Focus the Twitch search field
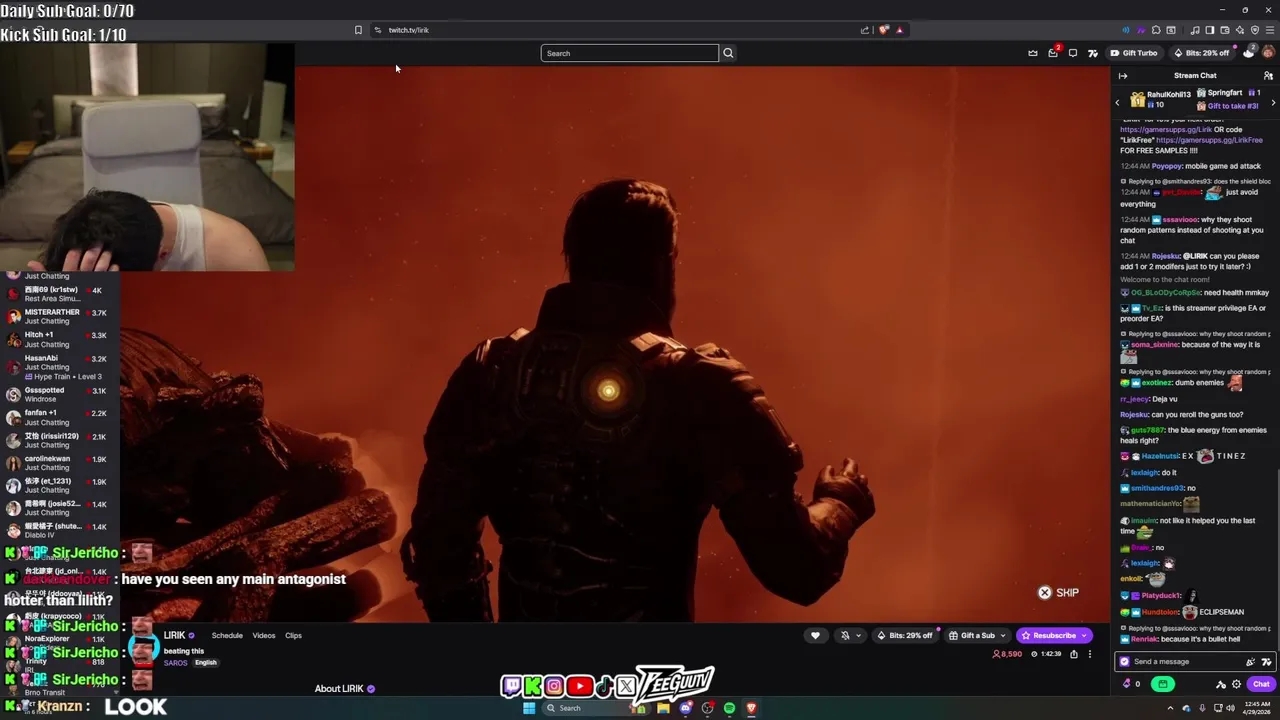 629,53
